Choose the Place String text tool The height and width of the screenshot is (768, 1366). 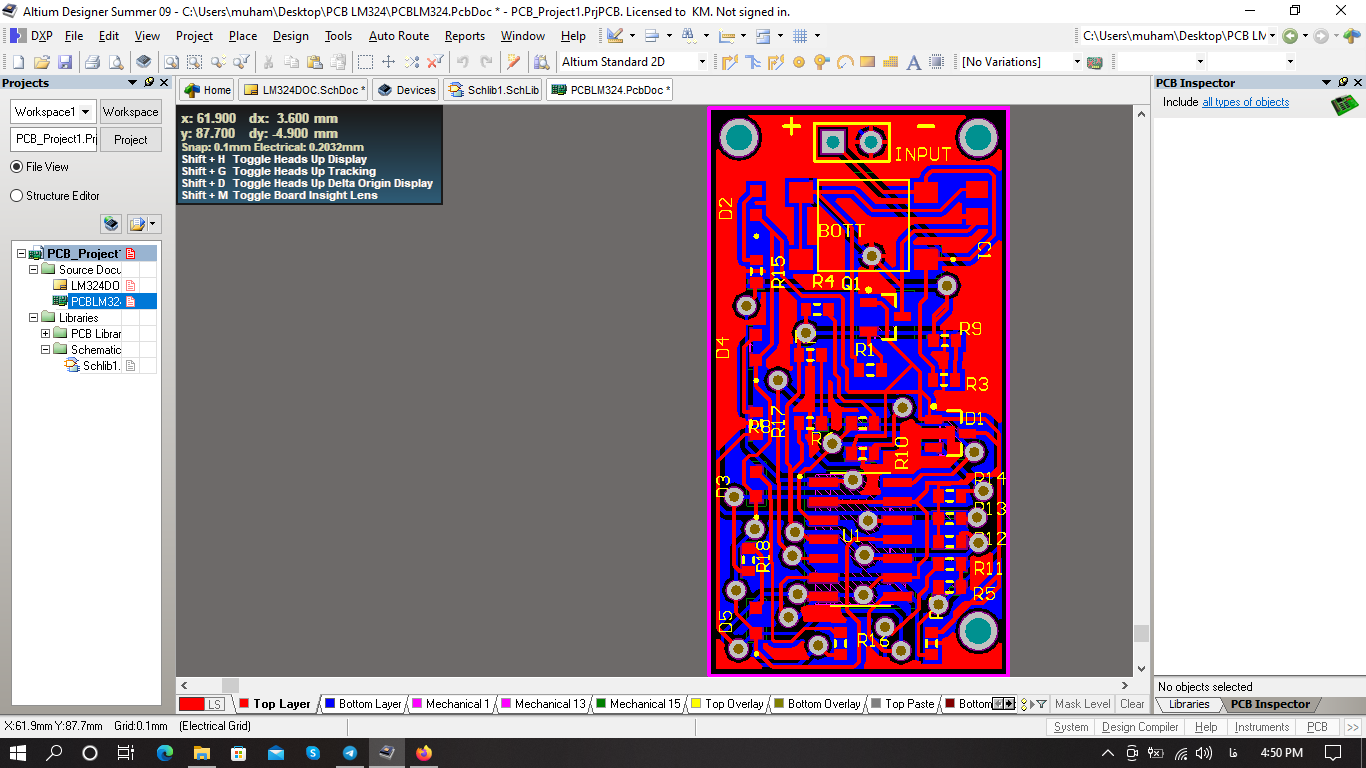[913, 62]
